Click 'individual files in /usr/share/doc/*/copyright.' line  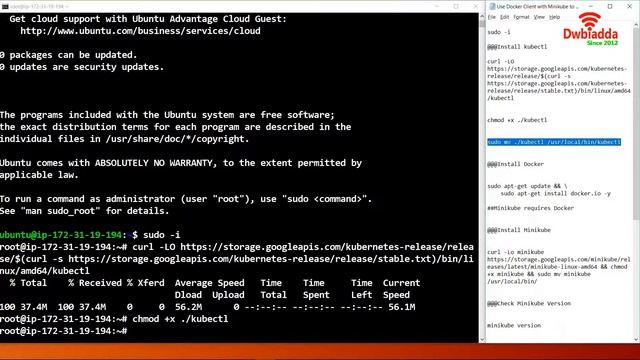pos(124,139)
